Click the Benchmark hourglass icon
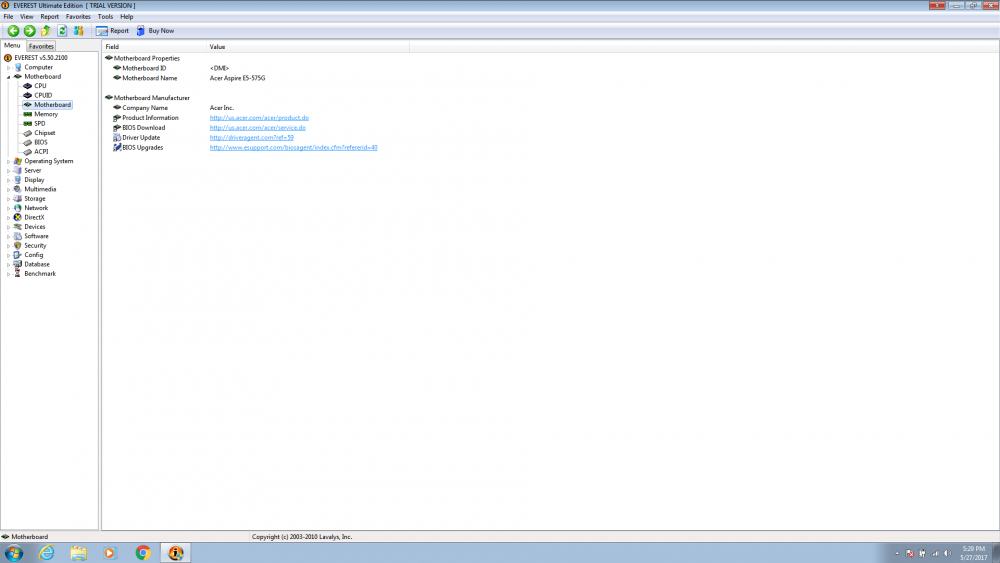 (x=18, y=274)
